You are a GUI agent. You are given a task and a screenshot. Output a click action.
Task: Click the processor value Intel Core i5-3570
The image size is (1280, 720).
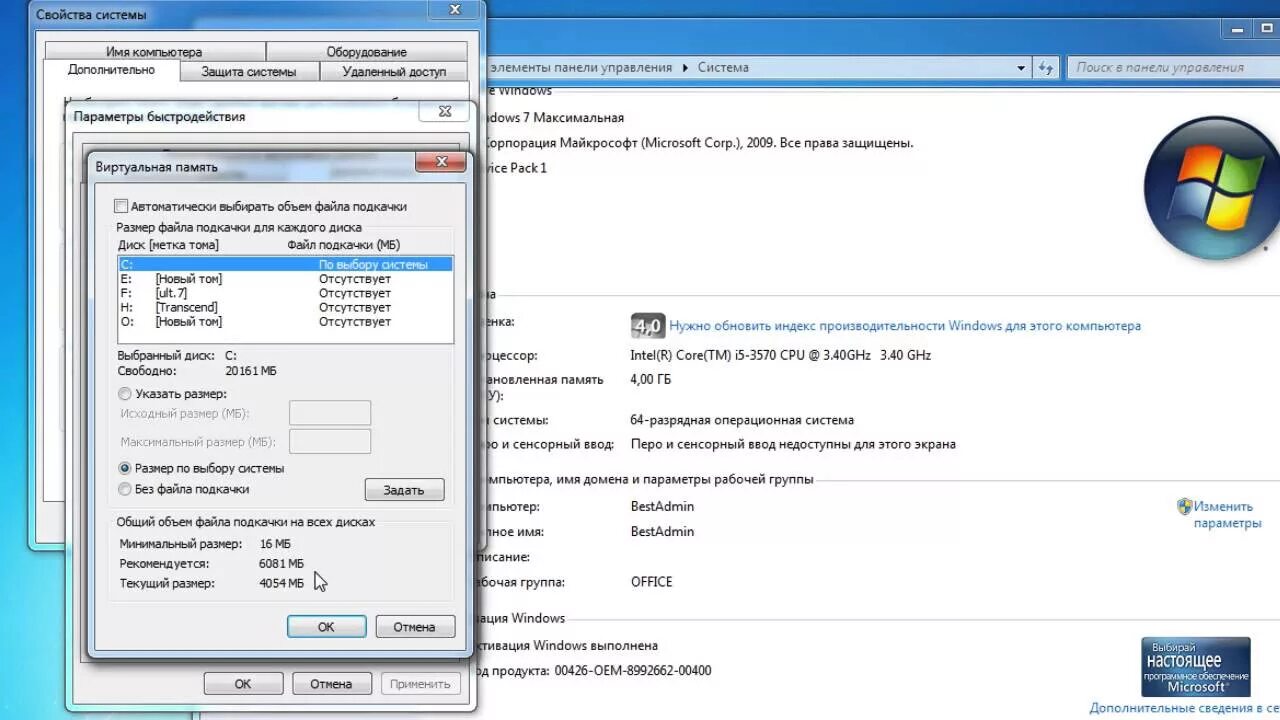(781, 355)
